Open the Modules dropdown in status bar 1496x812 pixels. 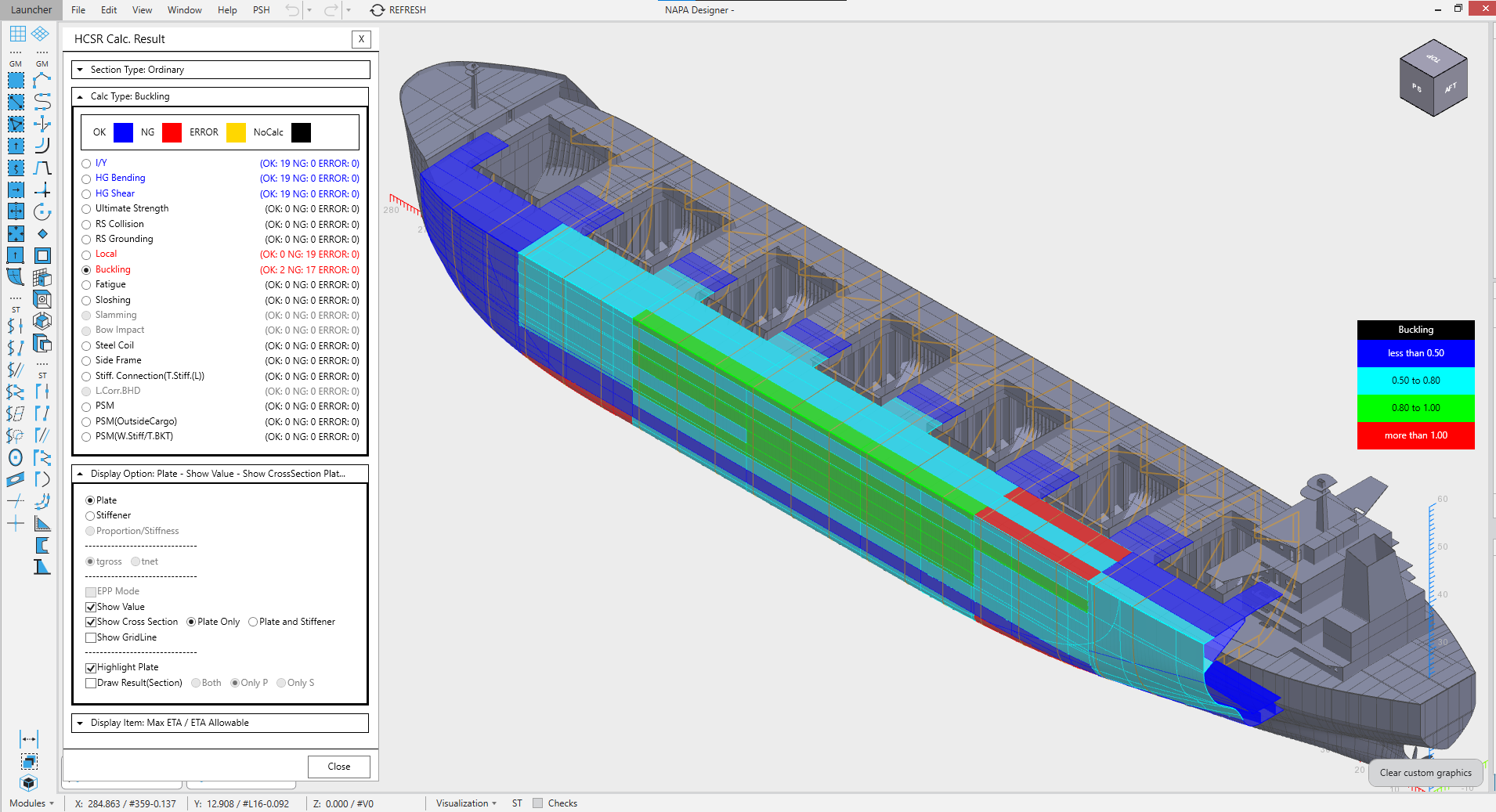coord(31,803)
